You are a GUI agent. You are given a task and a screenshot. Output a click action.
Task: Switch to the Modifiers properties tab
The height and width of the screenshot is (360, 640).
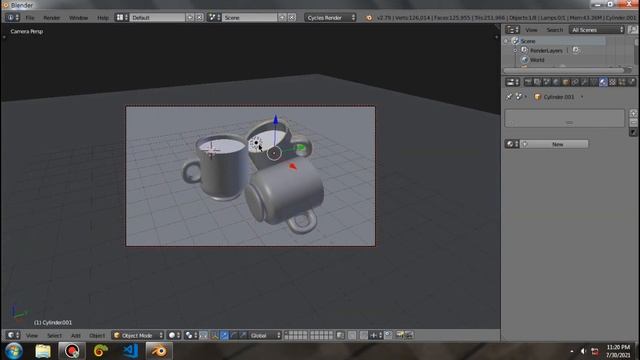(584, 82)
